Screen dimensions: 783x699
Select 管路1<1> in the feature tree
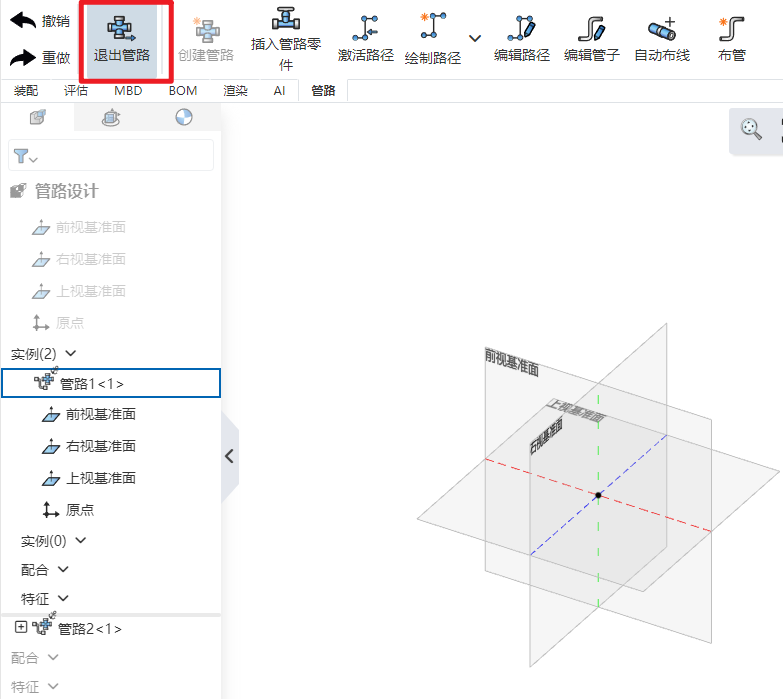coord(92,383)
